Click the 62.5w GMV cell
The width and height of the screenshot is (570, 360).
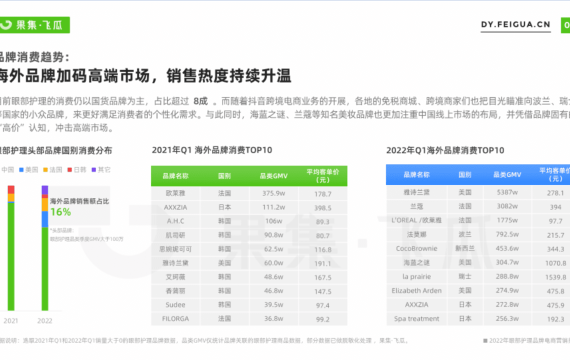click(274, 249)
